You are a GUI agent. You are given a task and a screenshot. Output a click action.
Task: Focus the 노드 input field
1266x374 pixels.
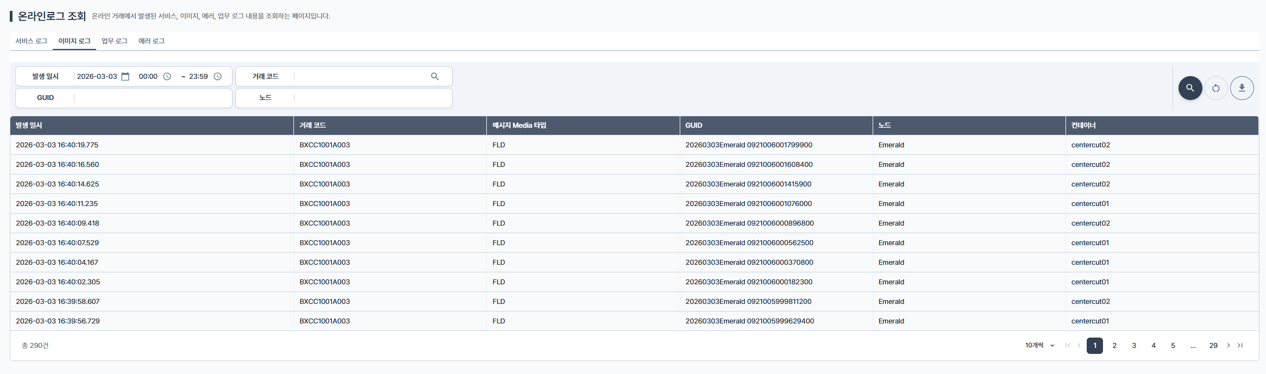(x=373, y=98)
